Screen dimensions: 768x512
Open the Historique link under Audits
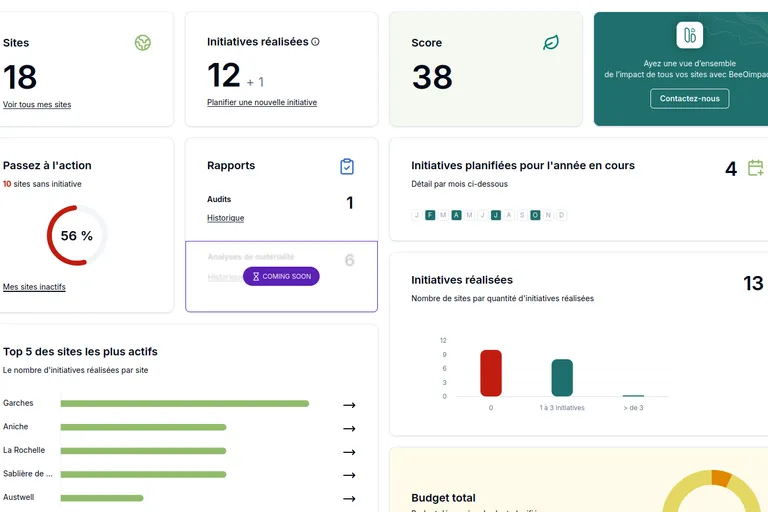225,218
